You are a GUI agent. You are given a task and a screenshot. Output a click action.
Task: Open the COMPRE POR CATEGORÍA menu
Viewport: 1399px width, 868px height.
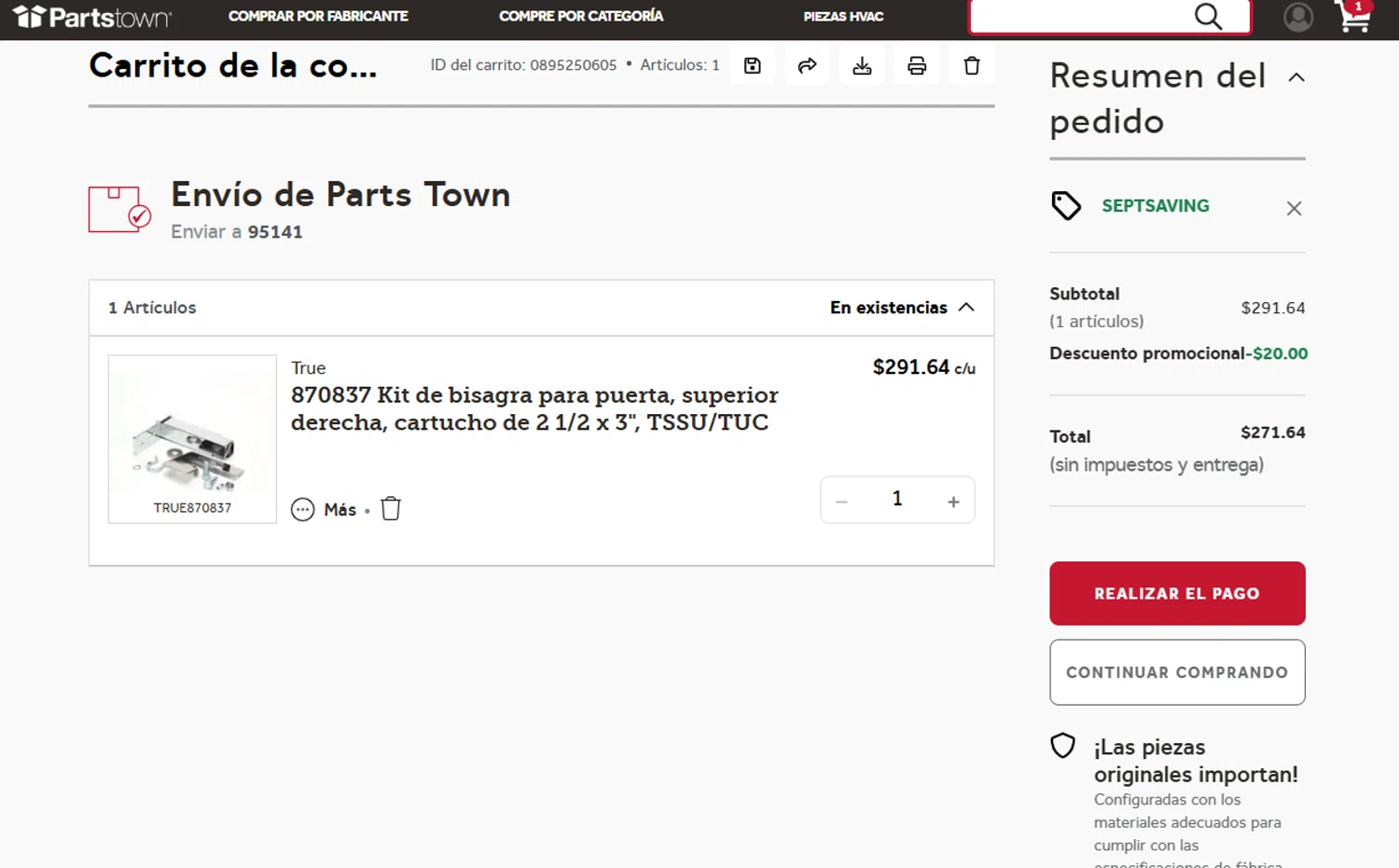pos(581,16)
